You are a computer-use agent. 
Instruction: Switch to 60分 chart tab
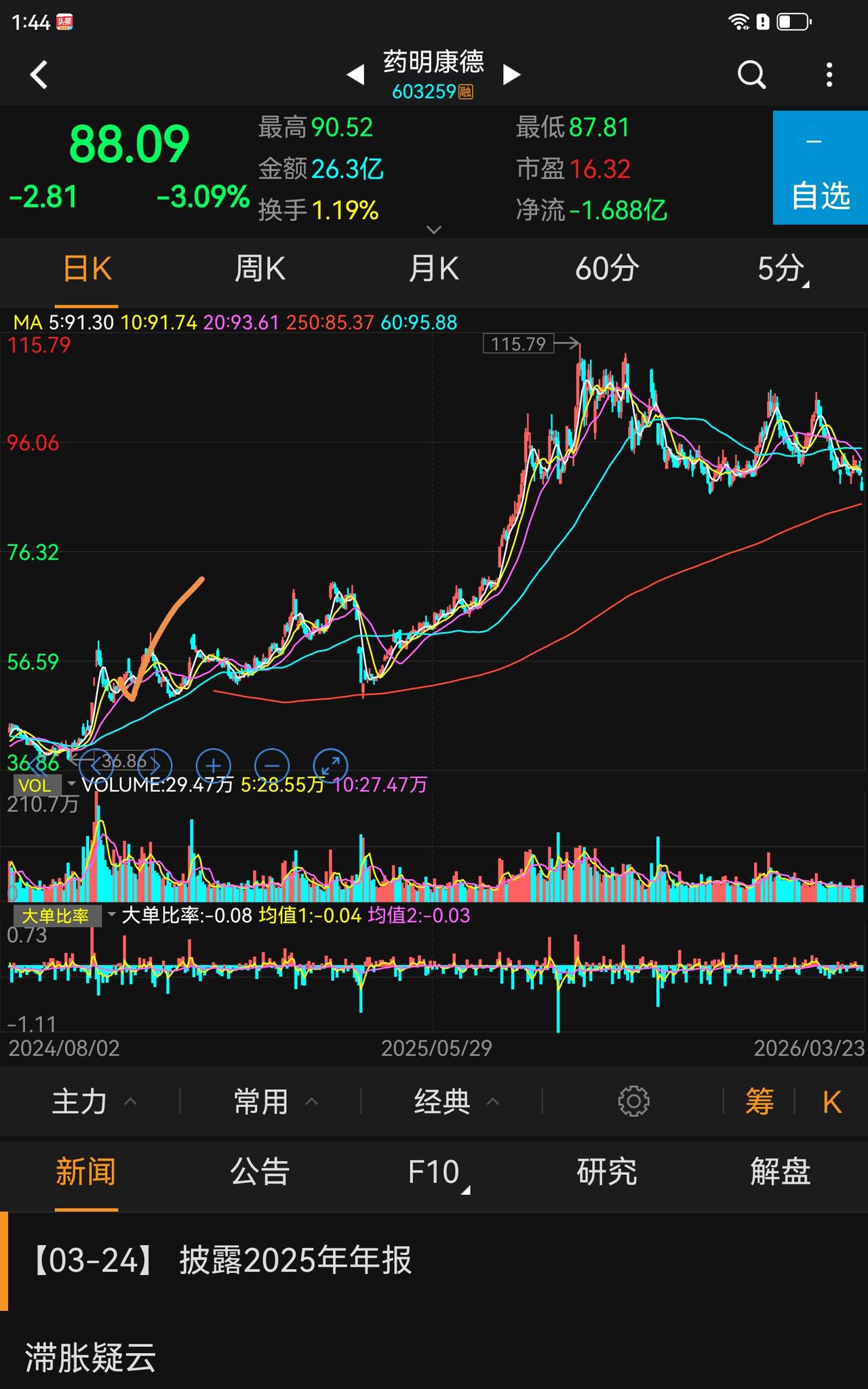click(x=607, y=269)
